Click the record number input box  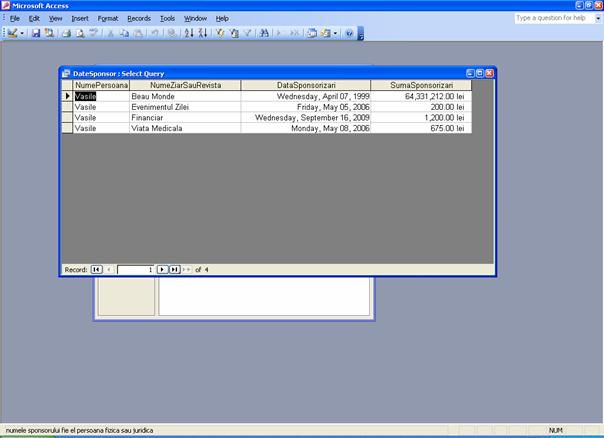135,269
